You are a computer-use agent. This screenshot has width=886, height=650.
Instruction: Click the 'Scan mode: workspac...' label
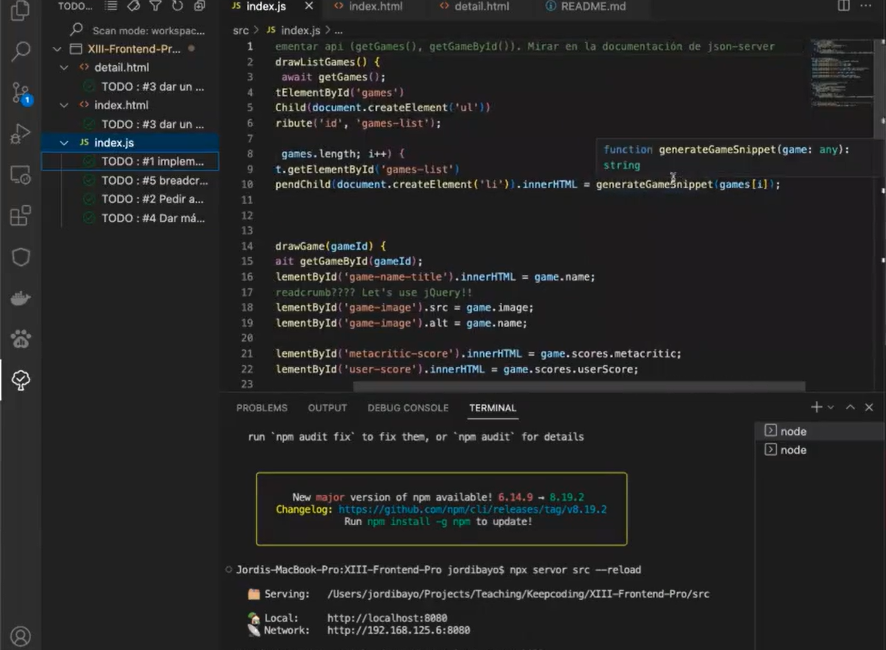click(149, 31)
